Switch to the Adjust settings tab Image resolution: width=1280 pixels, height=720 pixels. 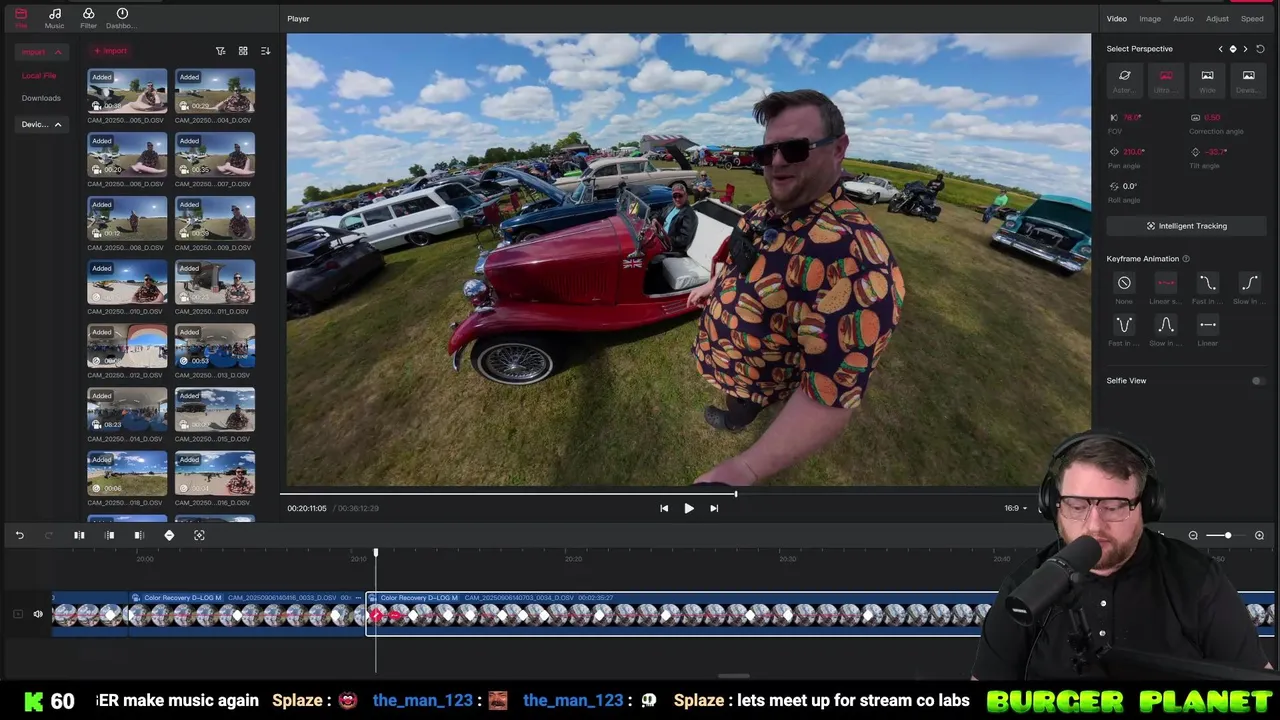pos(1217,19)
